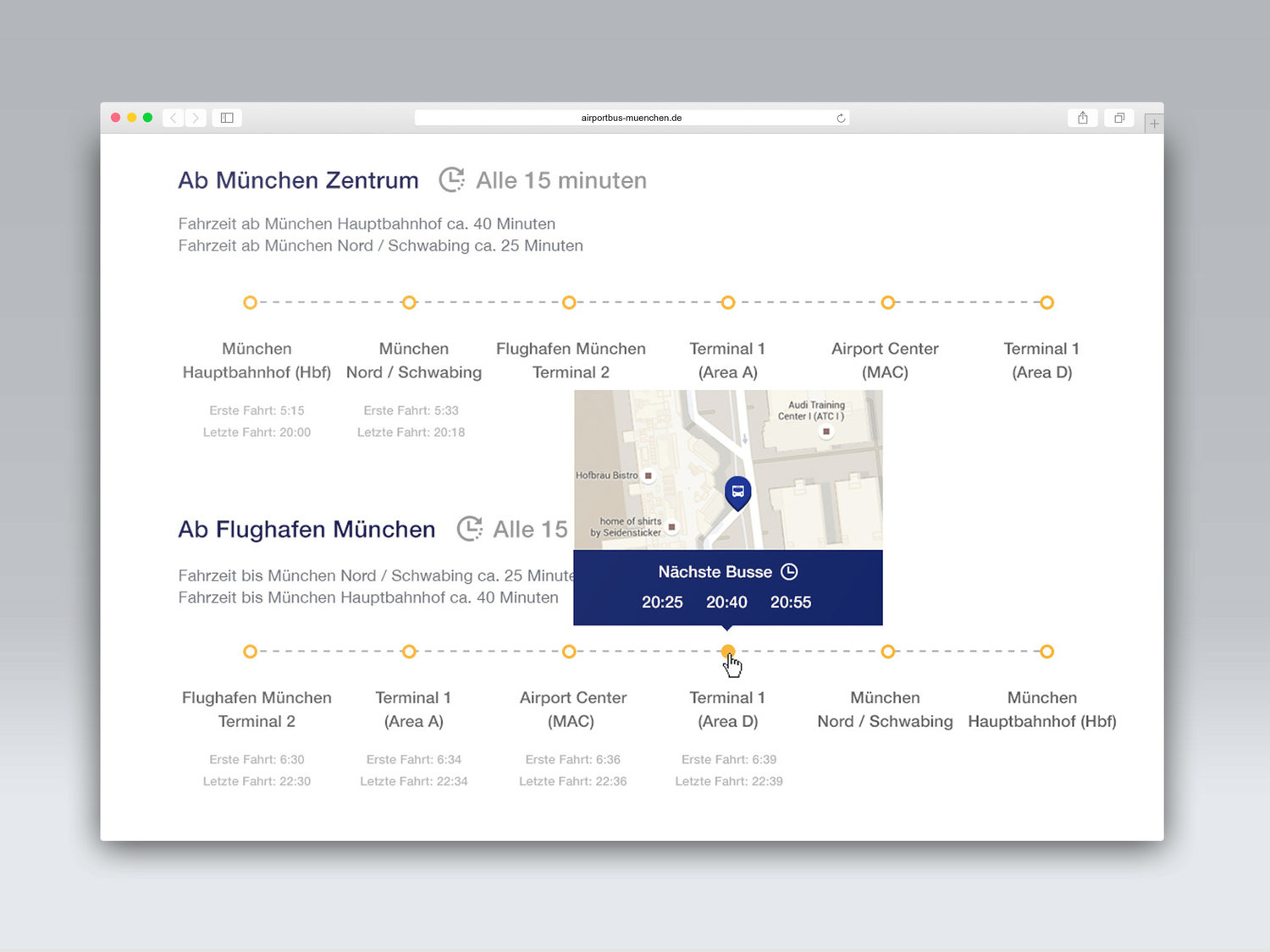This screenshot has height=952, width=1270.
Task: Click Erste Fahrt: 6:36 text
Action: click(x=572, y=760)
